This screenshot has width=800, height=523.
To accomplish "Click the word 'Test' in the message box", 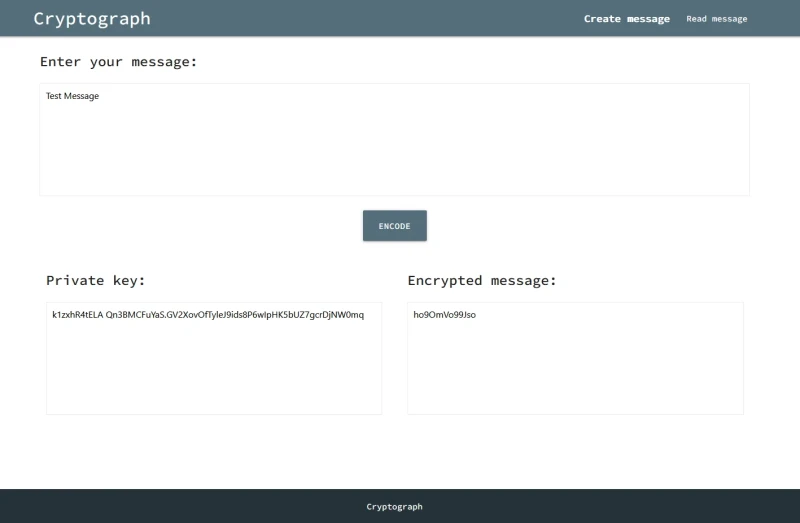I will [54, 96].
